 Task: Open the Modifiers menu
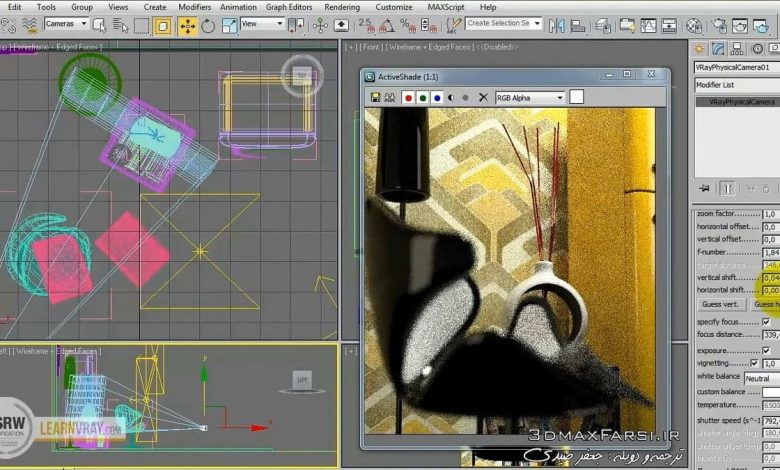(194, 7)
